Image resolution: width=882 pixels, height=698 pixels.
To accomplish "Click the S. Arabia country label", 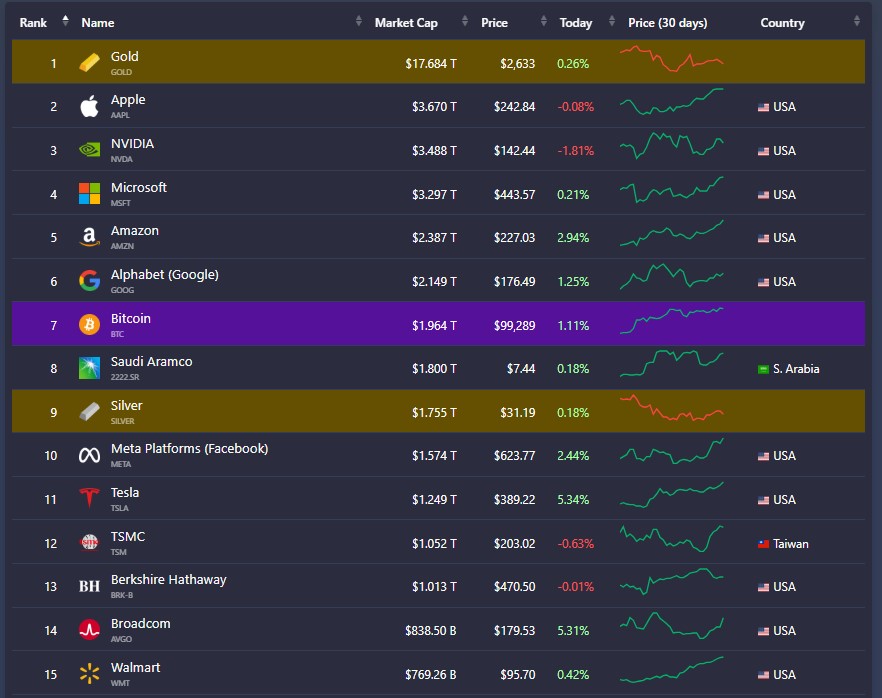I will click(x=796, y=369).
